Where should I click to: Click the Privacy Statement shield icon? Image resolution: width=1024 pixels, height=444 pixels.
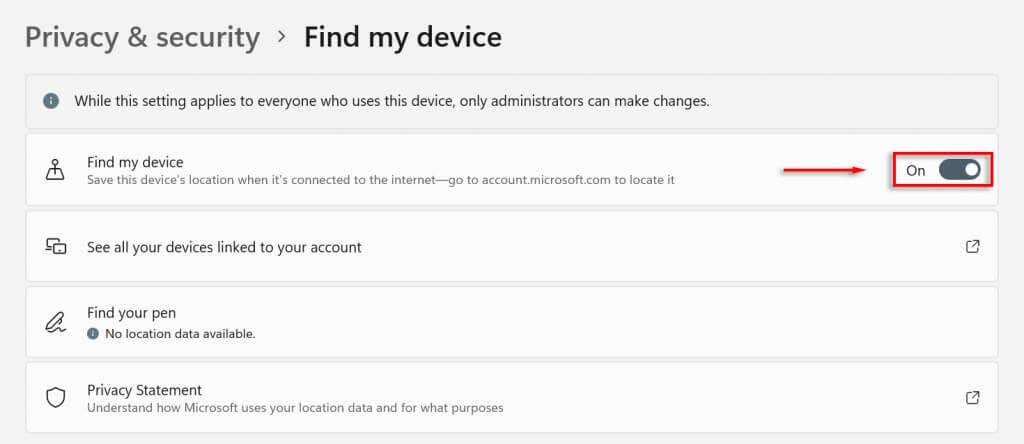tap(56, 398)
